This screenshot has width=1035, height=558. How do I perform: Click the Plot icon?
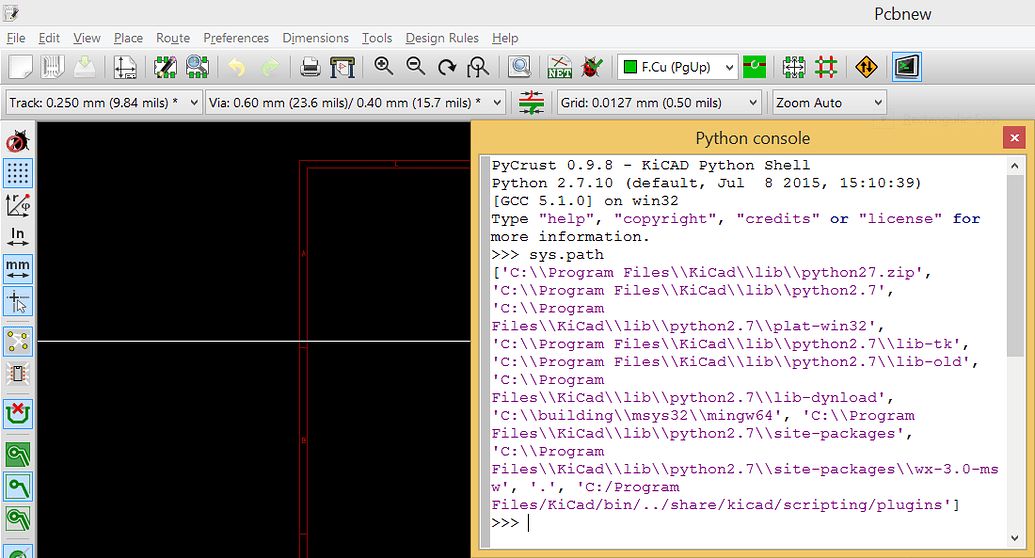click(343, 67)
